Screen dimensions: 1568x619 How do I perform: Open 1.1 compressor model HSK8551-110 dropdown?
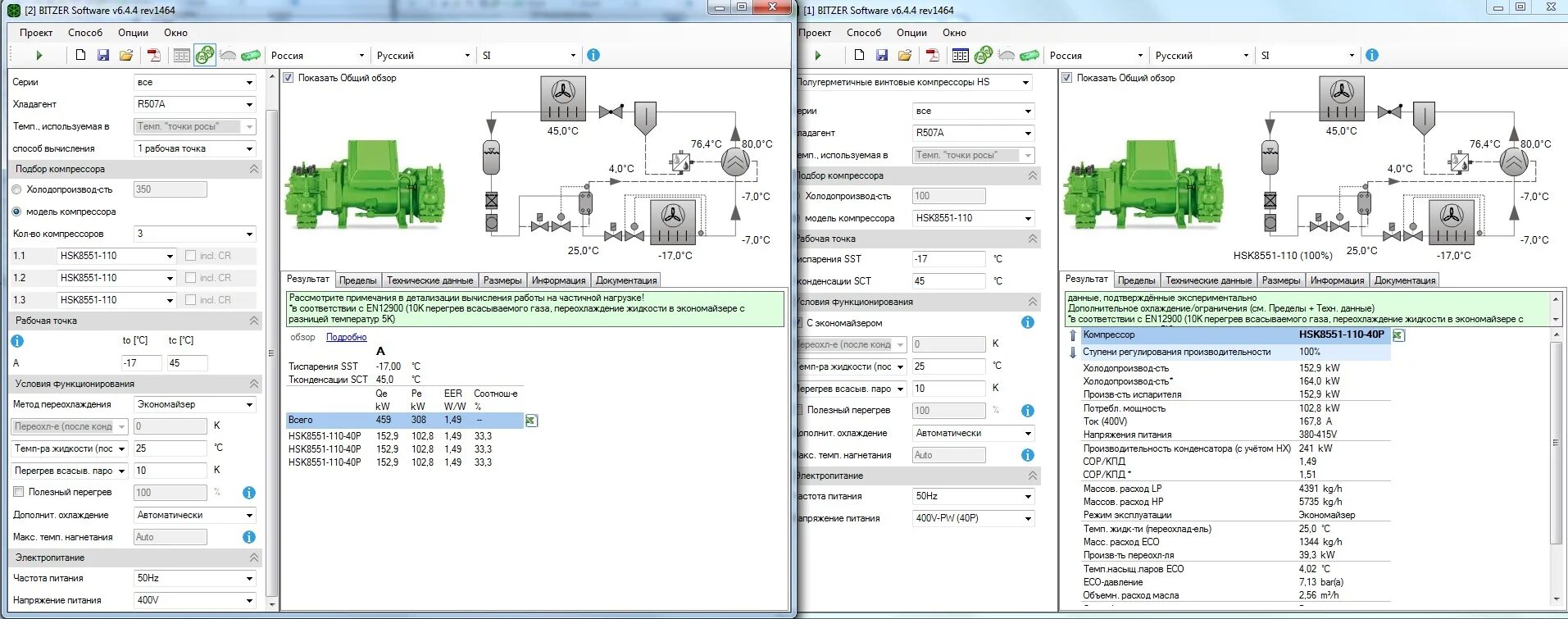[x=117, y=256]
